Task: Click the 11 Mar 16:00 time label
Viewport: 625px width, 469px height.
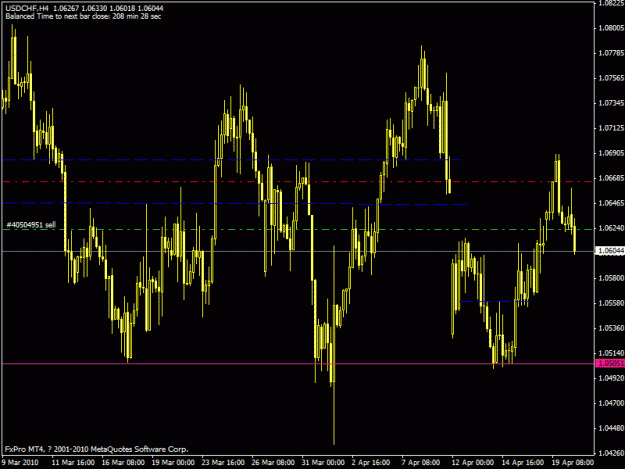Action: pos(73,463)
